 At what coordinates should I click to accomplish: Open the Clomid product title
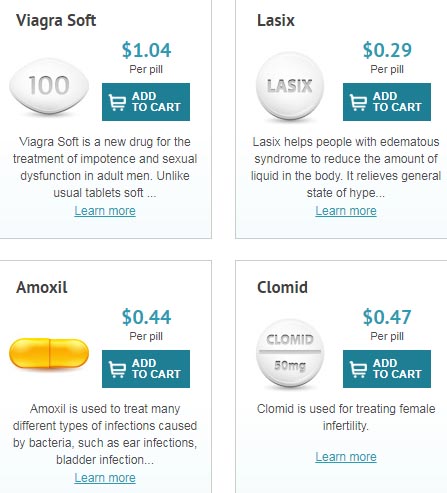282,287
